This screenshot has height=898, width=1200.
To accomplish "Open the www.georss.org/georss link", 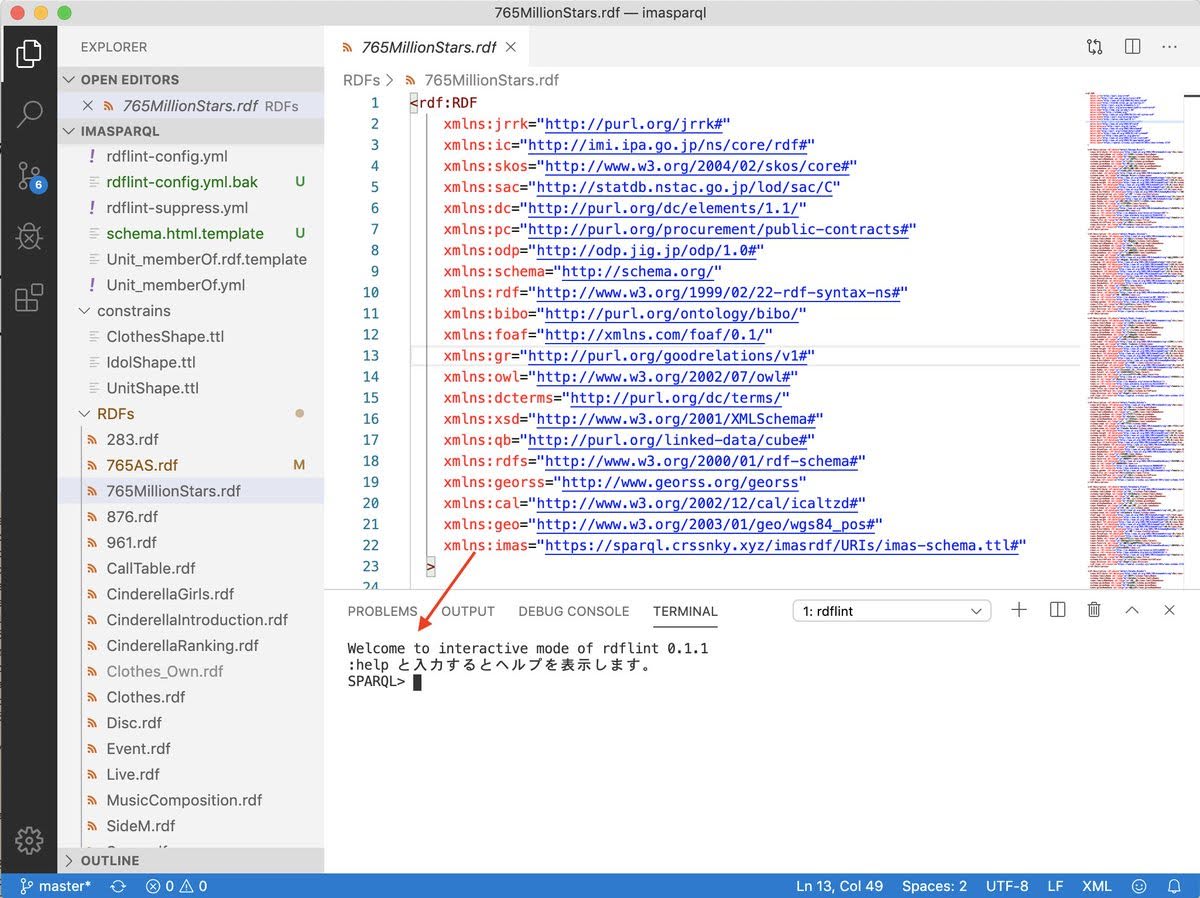I will click(x=679, y=482).
